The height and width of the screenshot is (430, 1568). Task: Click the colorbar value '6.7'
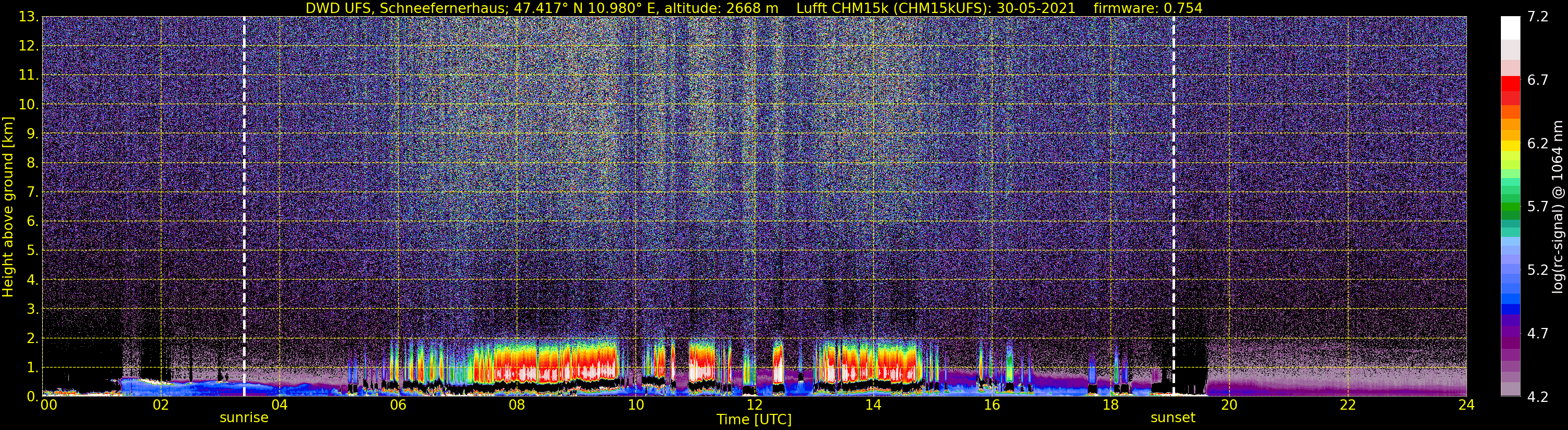1538,80
